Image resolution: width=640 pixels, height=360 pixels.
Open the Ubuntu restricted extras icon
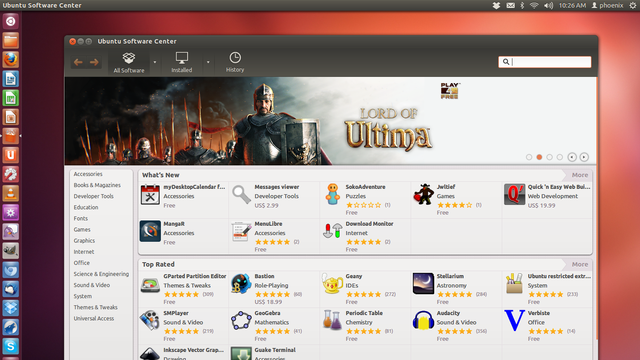514,284
